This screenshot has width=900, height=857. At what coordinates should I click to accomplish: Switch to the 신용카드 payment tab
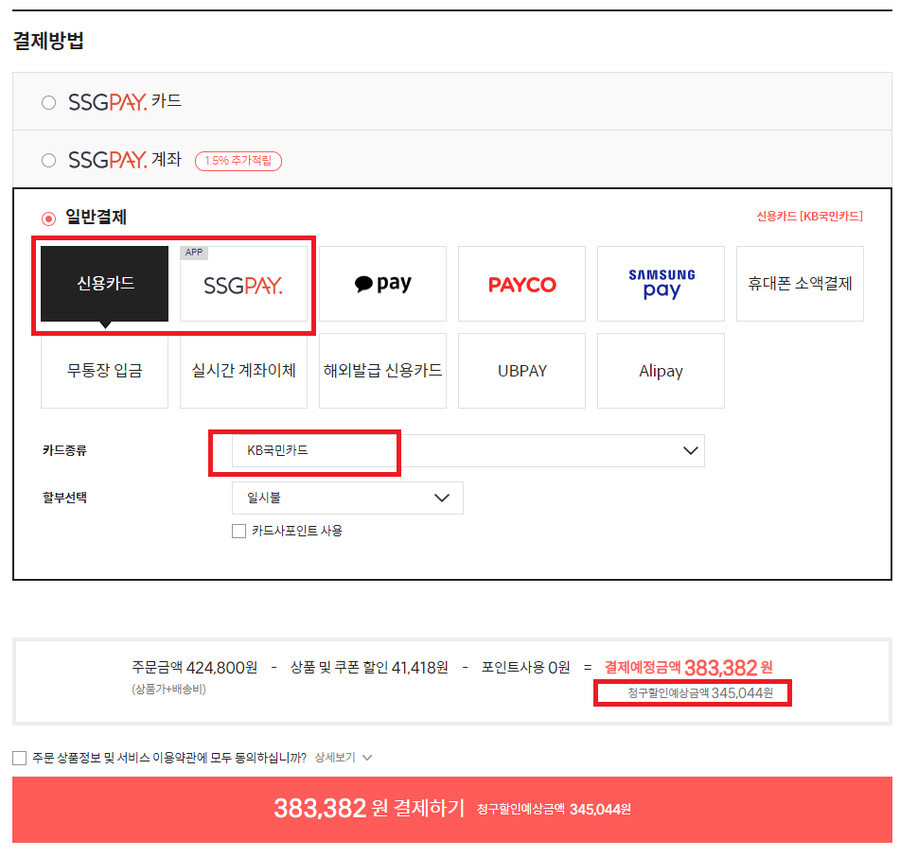click(104, 284)
